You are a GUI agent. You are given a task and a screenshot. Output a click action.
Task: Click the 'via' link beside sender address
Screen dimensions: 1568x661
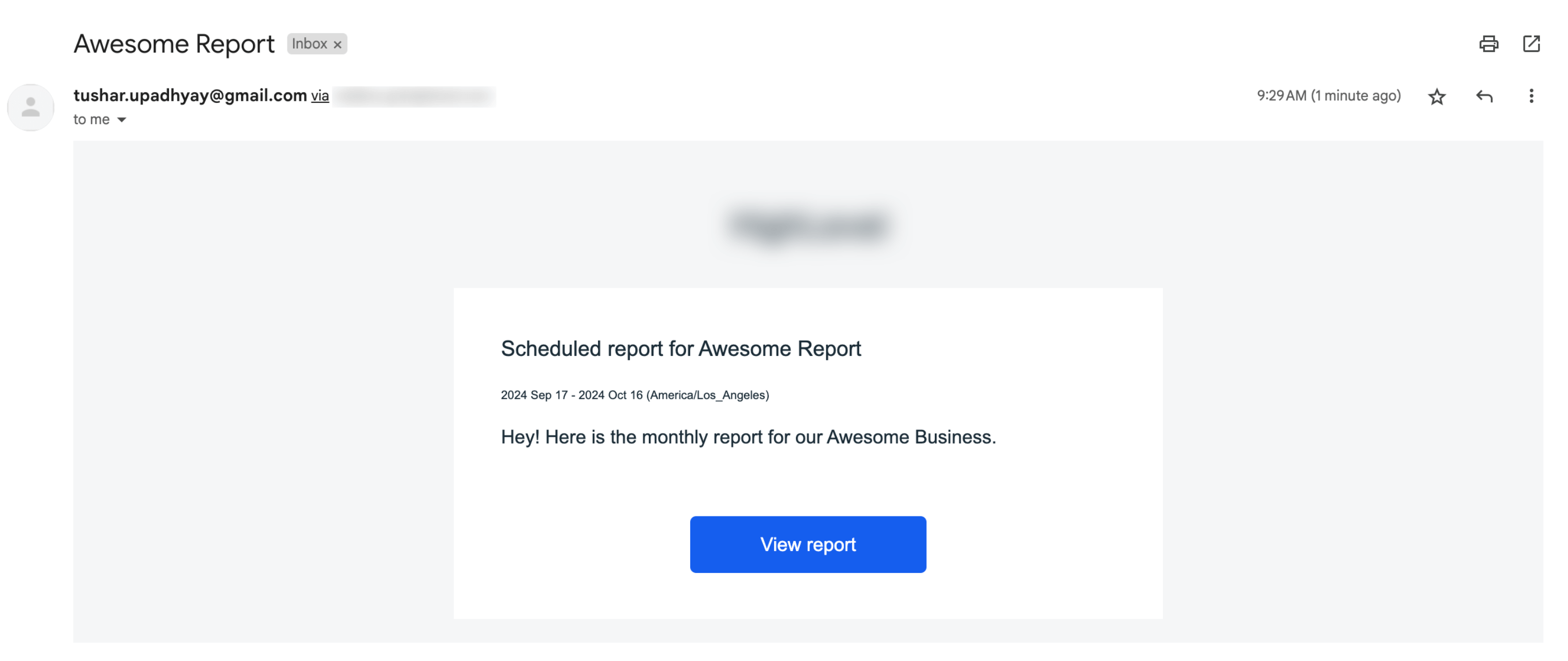(x=320, y=96)
